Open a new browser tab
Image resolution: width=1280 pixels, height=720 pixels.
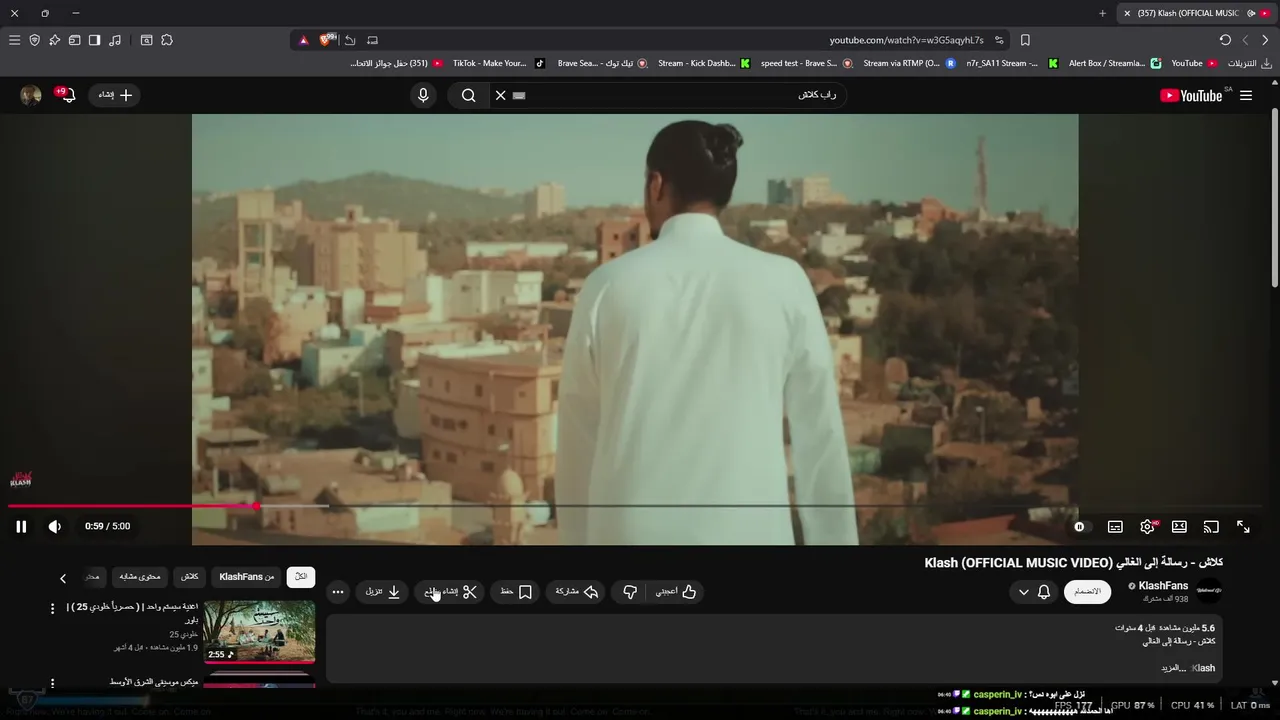coord(1102,13)
